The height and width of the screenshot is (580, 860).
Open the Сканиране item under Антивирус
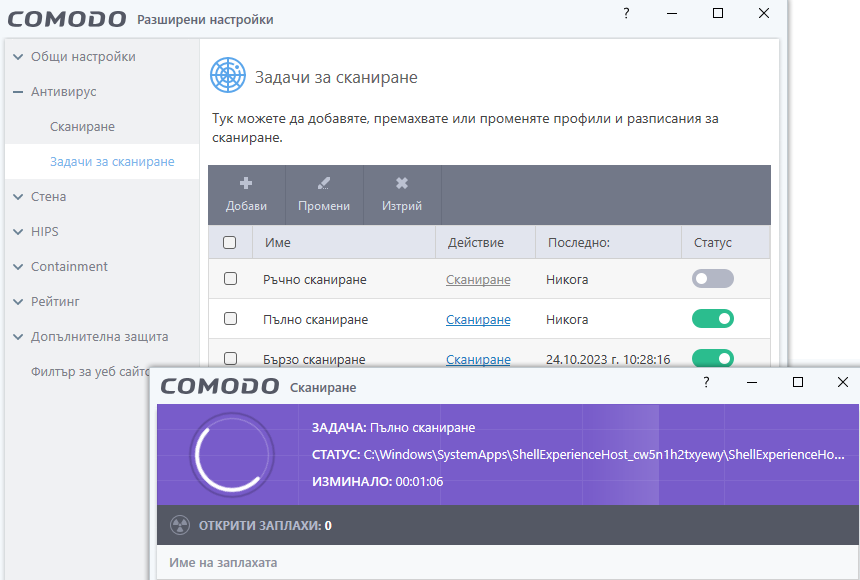tap(82, 127)
